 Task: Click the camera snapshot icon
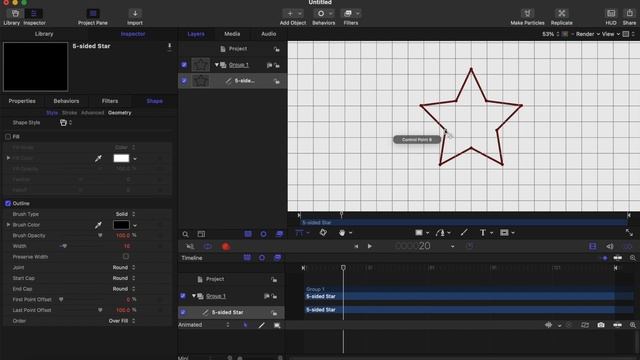click(x=601, y=325)
